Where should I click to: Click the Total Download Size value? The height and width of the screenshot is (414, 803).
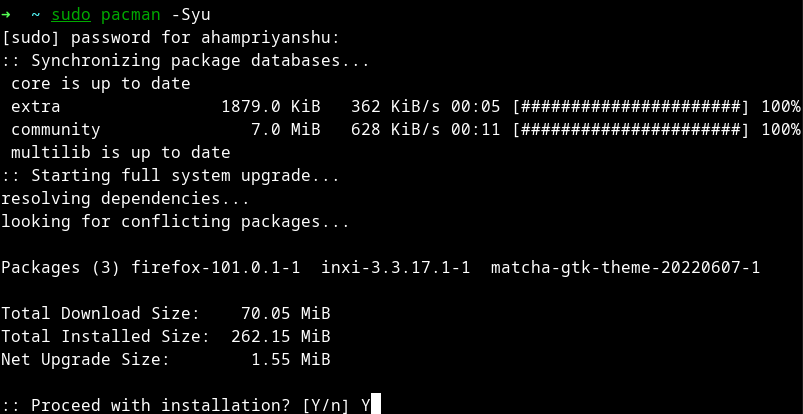point(285,313)
